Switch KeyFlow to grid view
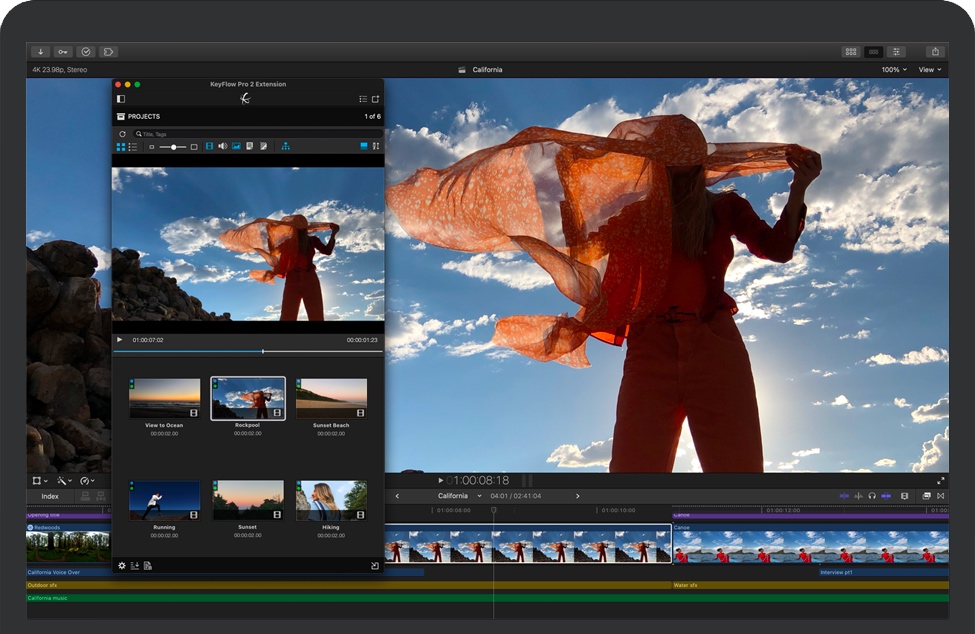Screen dimensions: 975x634 pyautogui.click(x=122, y=147)
